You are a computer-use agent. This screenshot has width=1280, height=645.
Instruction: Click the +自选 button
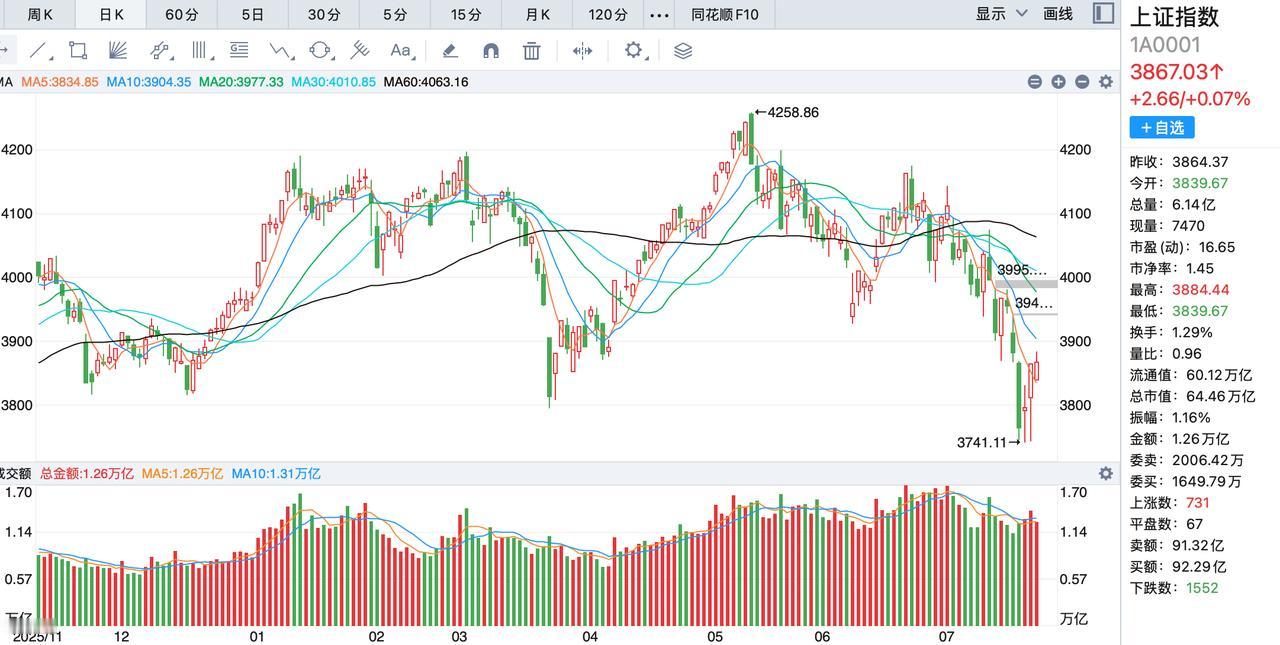click(x=1162, y=127)
